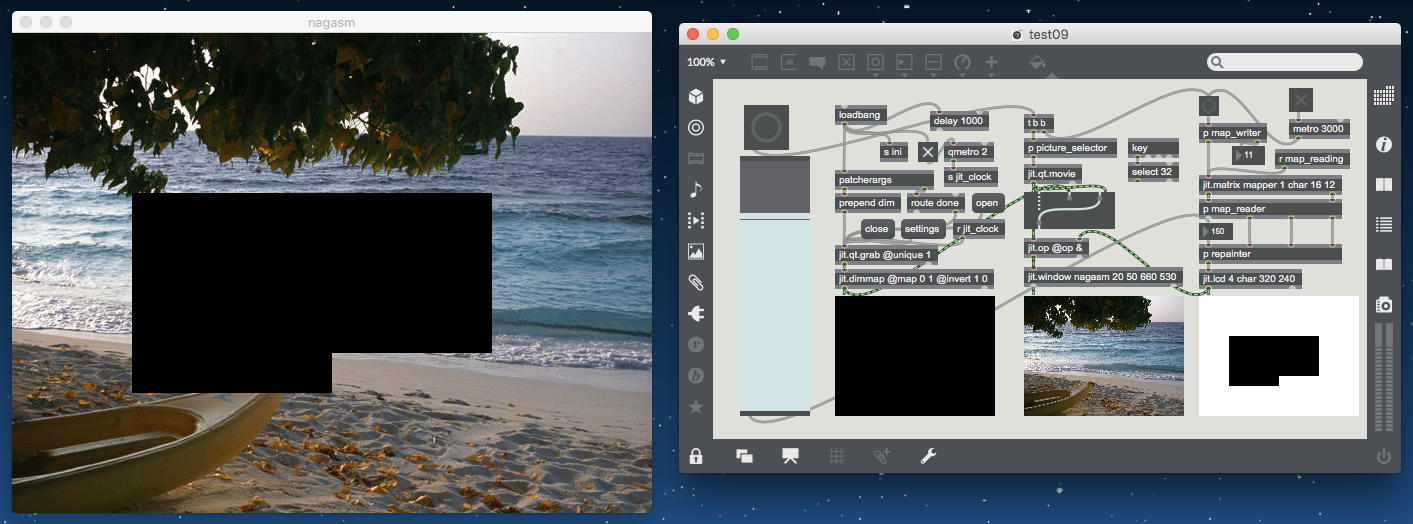Image resolution: width=1413 pixels, height=524 pixels.
Task: Add a new object box from top toolbar
Action: (x=759, y=62)
